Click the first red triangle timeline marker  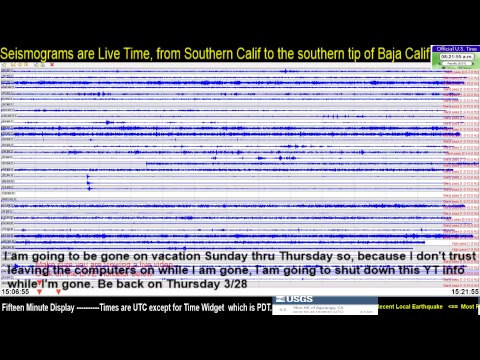pos(39,292)
